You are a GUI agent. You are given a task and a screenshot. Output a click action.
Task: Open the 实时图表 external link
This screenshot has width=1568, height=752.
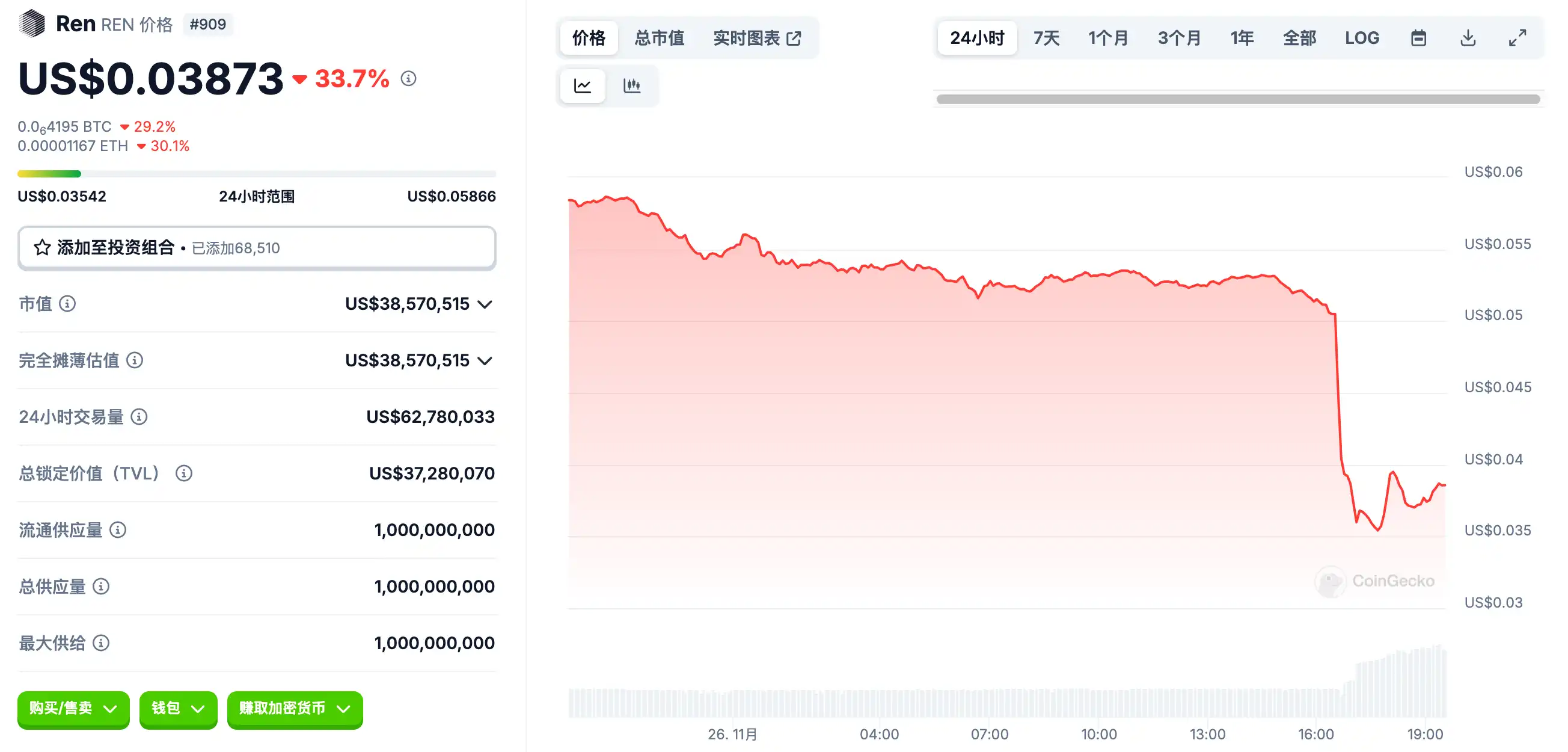click(x=756, y=38)
